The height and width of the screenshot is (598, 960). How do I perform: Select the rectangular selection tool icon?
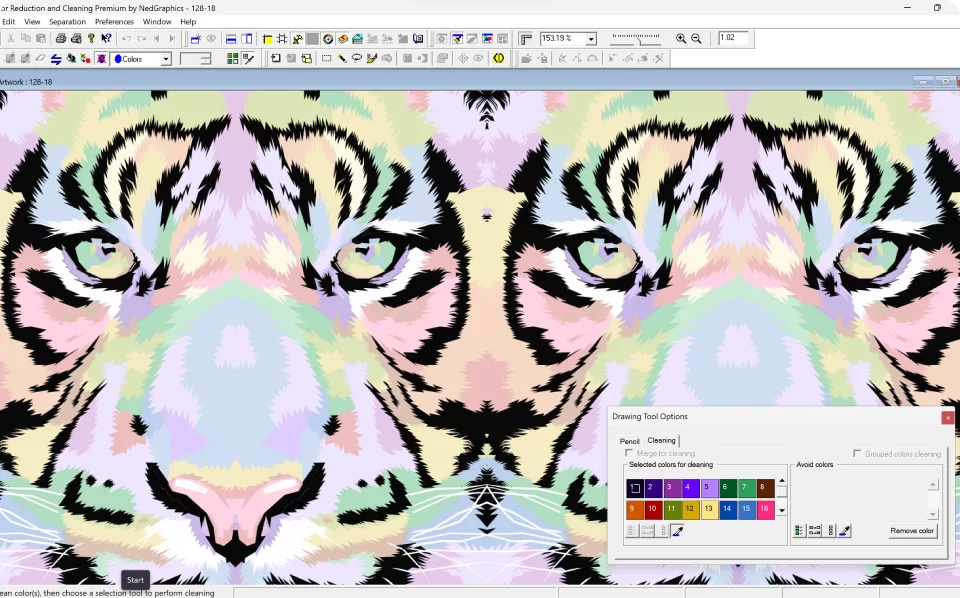[326, 59]
